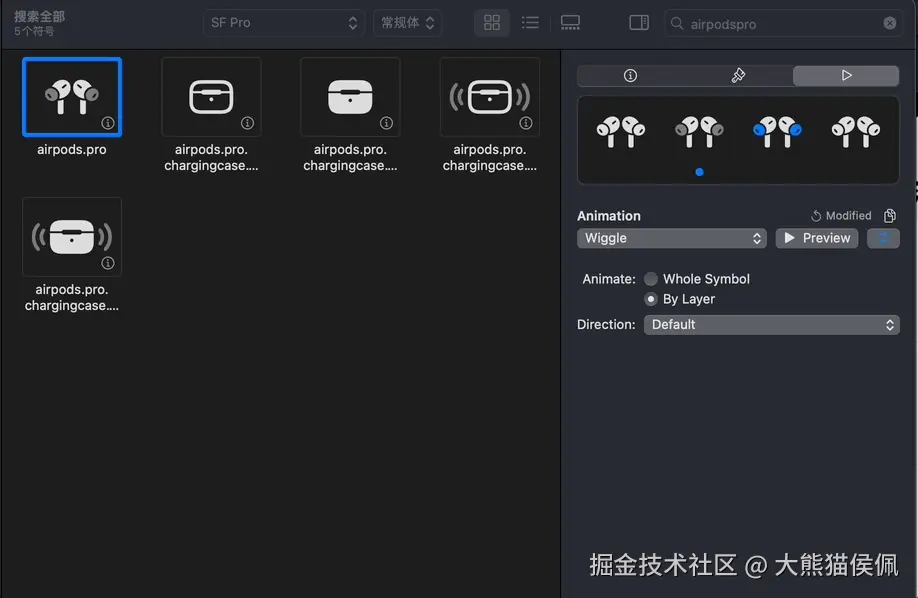
Task: Select the airpods.pro symbol thumbnail
Action: (x=72, y=96)
